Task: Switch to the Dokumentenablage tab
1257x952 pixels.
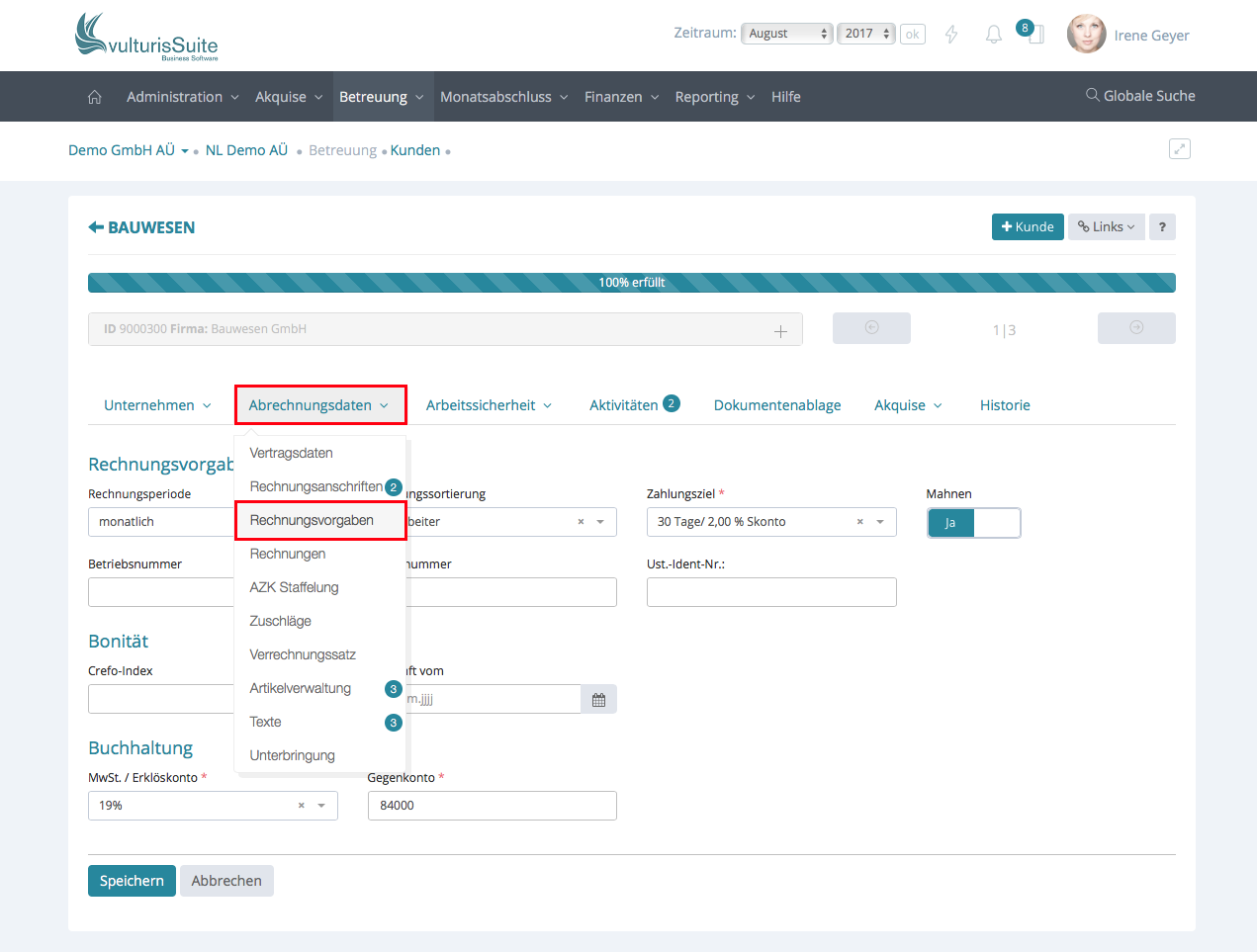Action: 777,405
